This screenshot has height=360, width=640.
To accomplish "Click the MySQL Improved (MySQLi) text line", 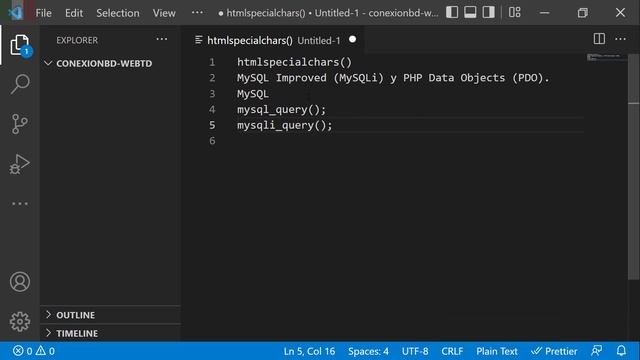I will pos(393,78).
